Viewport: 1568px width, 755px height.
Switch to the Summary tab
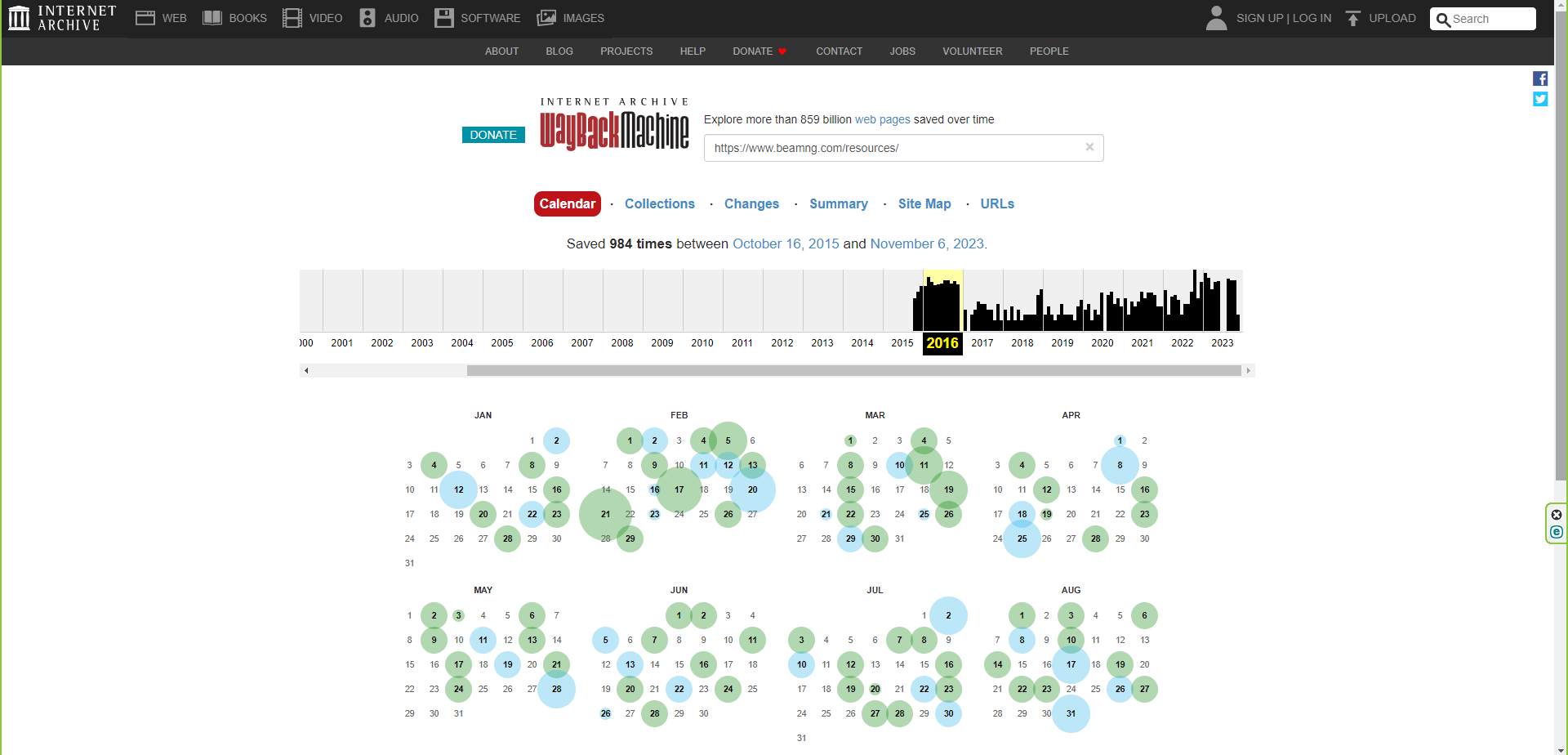[839, 203]
